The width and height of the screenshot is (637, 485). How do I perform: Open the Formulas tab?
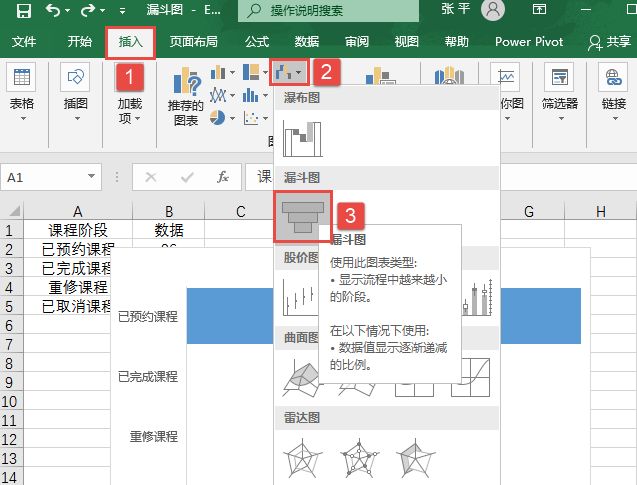pos(257,42)
